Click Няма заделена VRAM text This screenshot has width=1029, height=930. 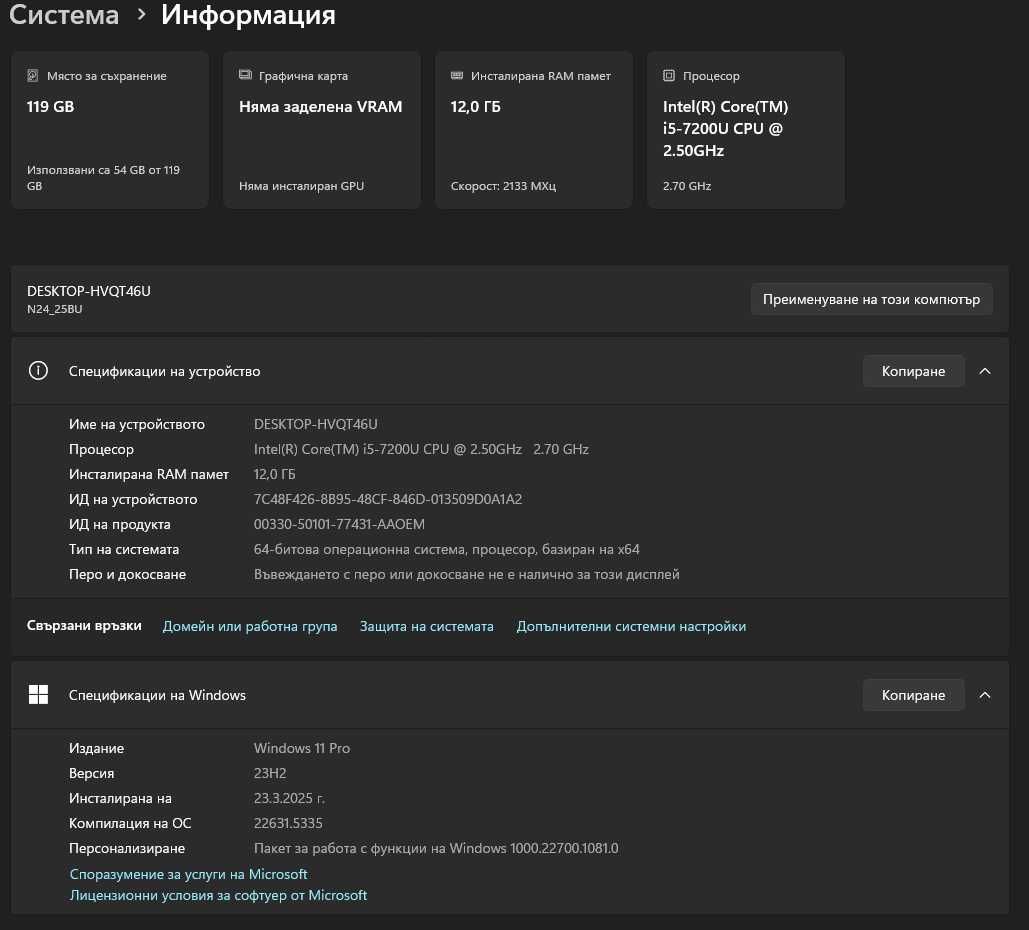pyautogui.click(x=320, y=106)
